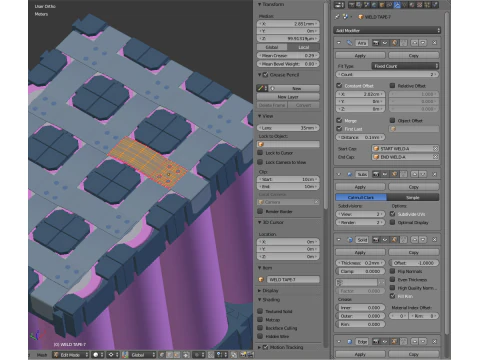Click New in Grease Pencil panel
The height and width of the screenshot is (360, 480).
(294, 88)
